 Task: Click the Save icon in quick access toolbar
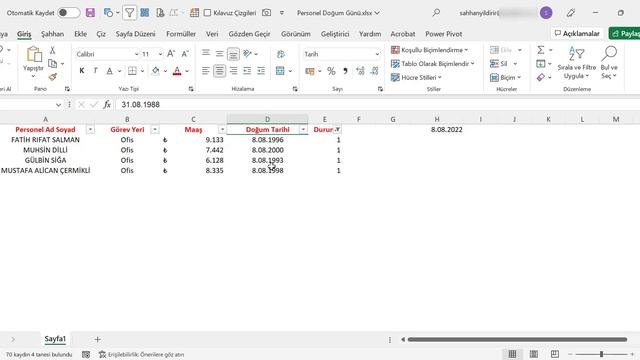tap(90, 13)
